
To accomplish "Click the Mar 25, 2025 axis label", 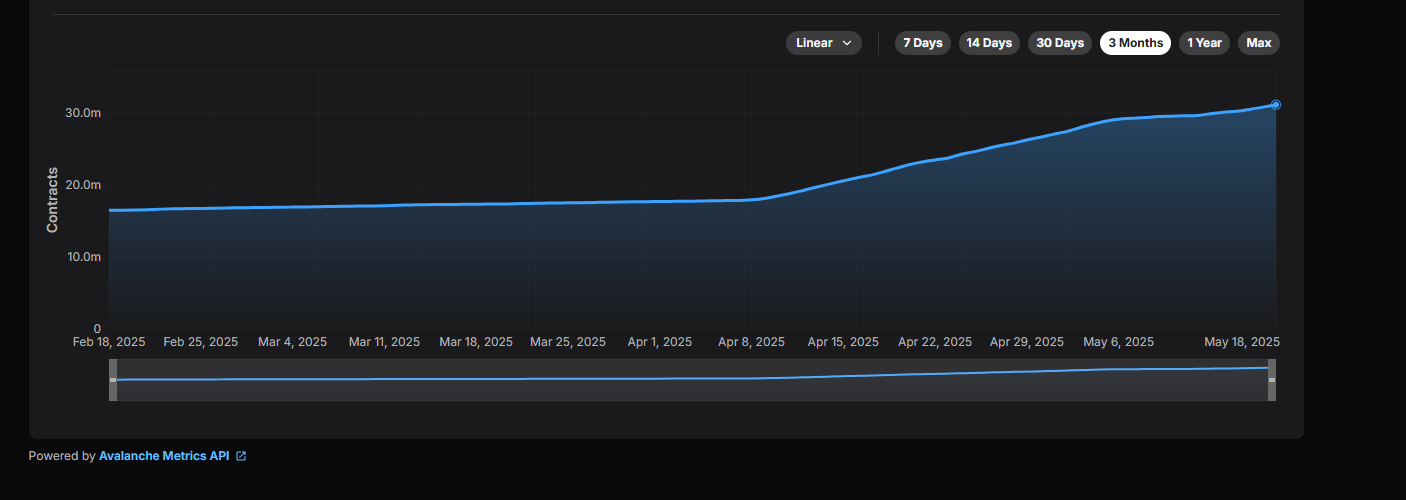I will [568, 342].
